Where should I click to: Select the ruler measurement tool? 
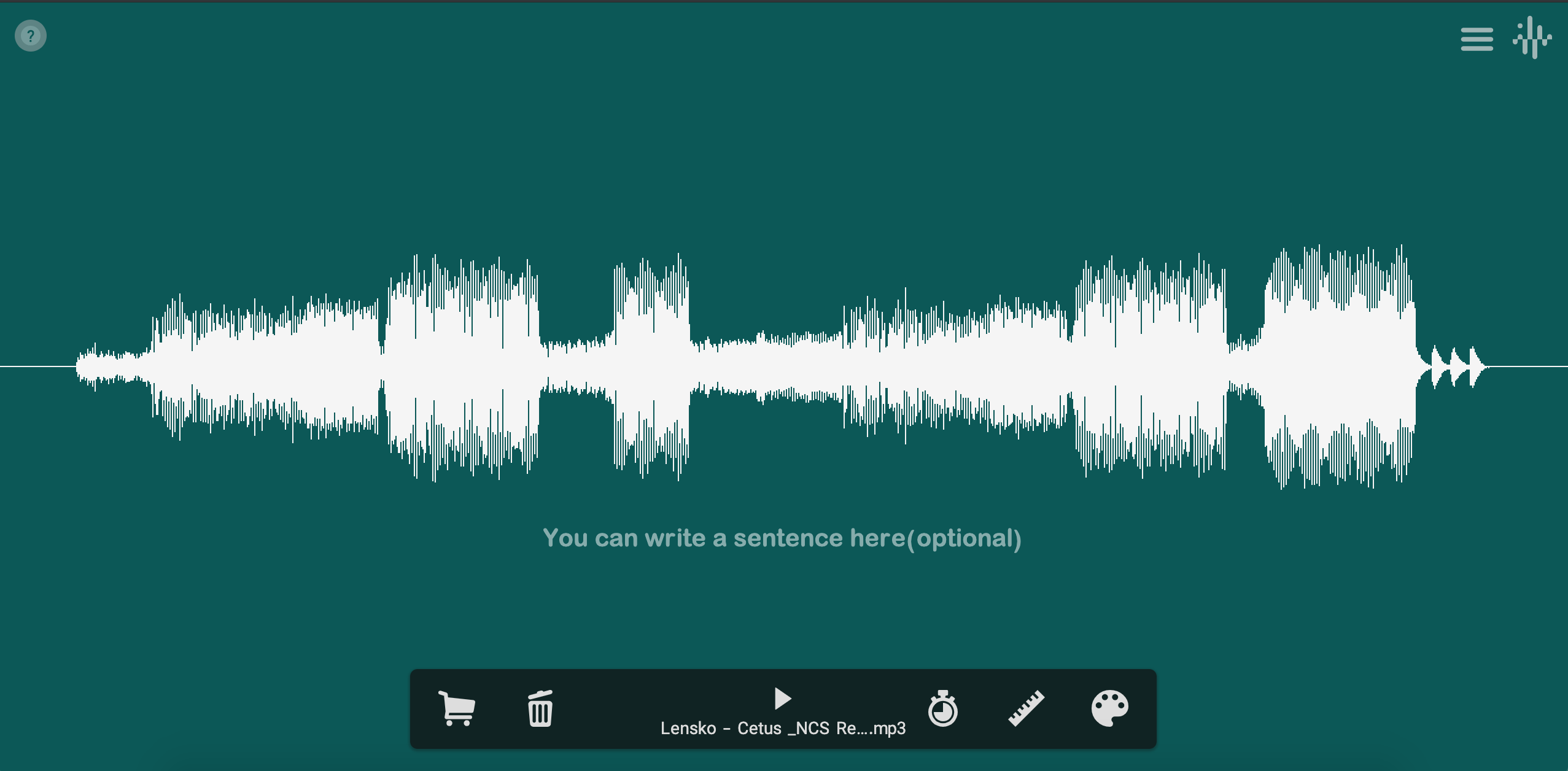click(x=1025, y=709)
